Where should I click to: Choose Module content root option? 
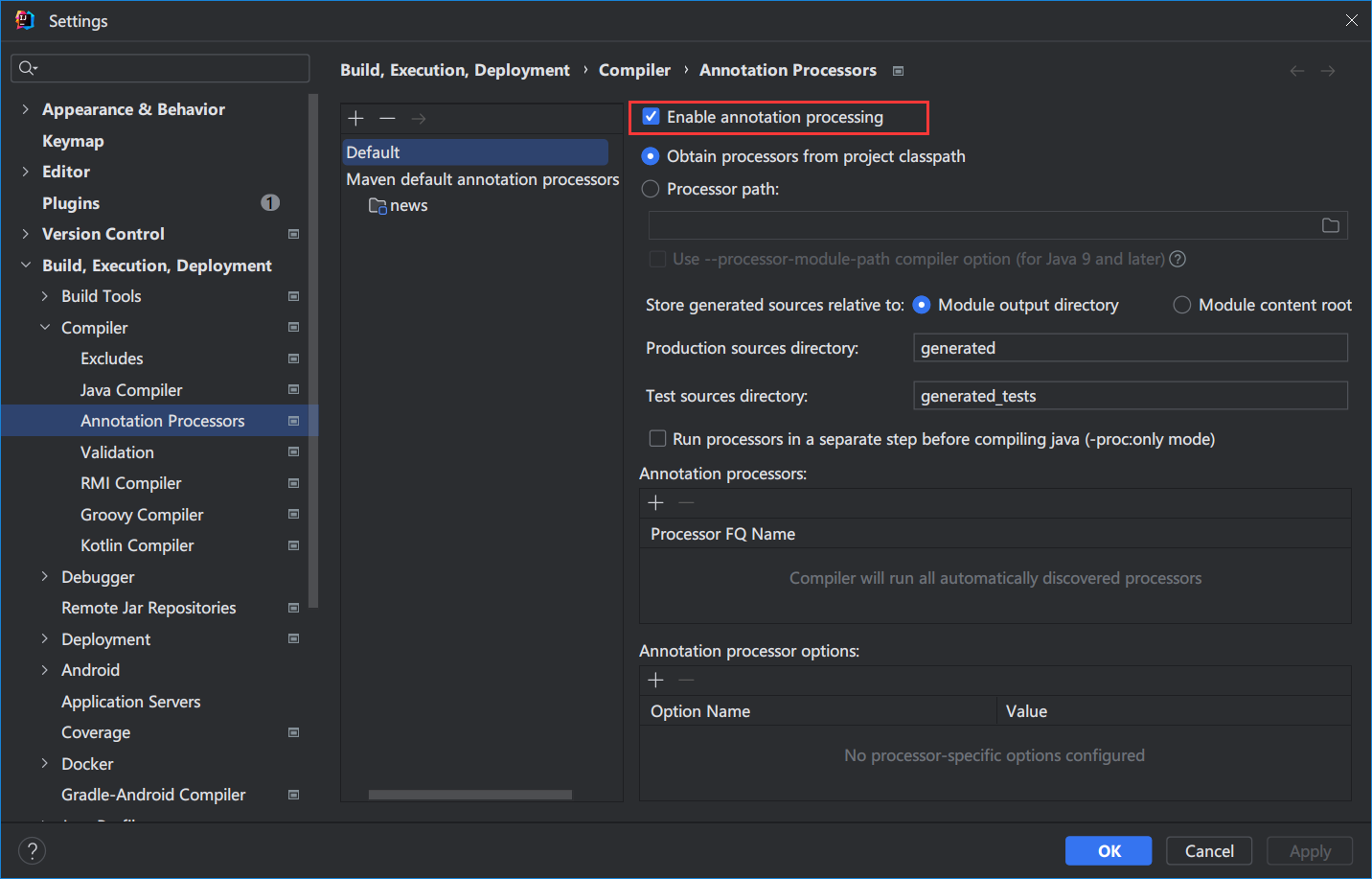point(1182,305)
